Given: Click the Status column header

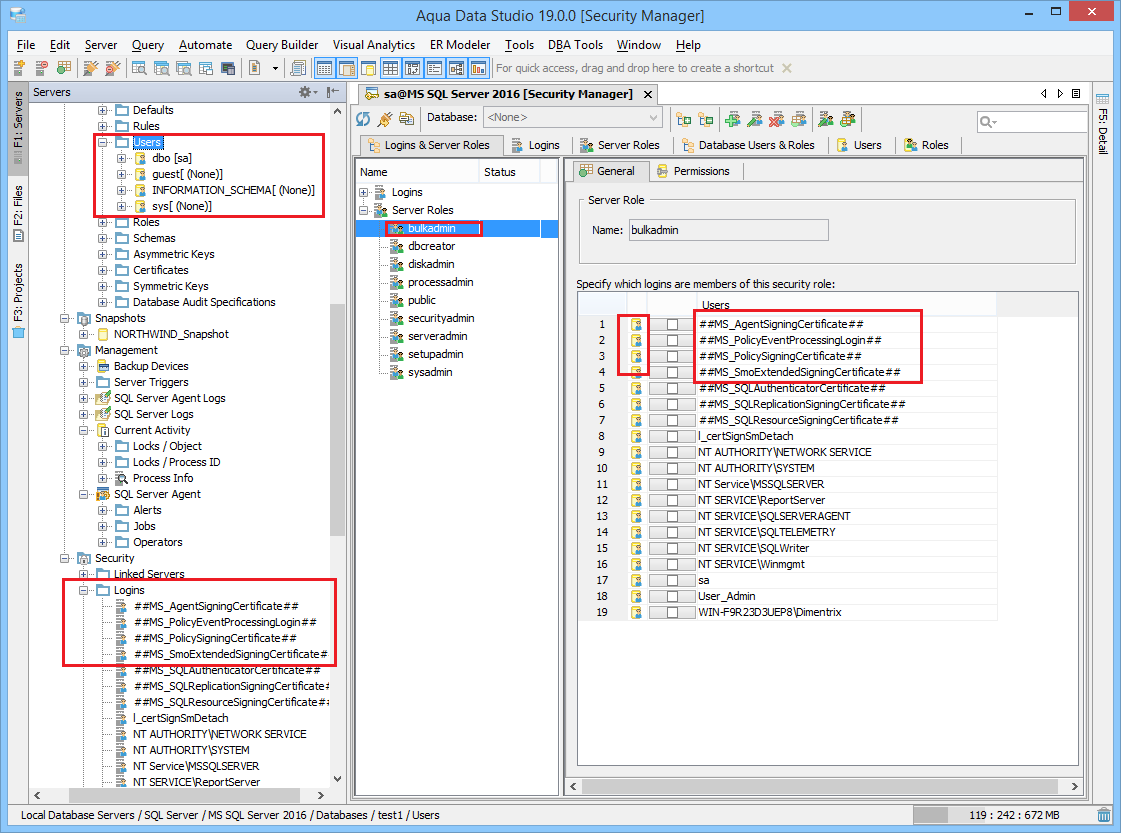Looking at the screenshot, I should tap(509, 172).
